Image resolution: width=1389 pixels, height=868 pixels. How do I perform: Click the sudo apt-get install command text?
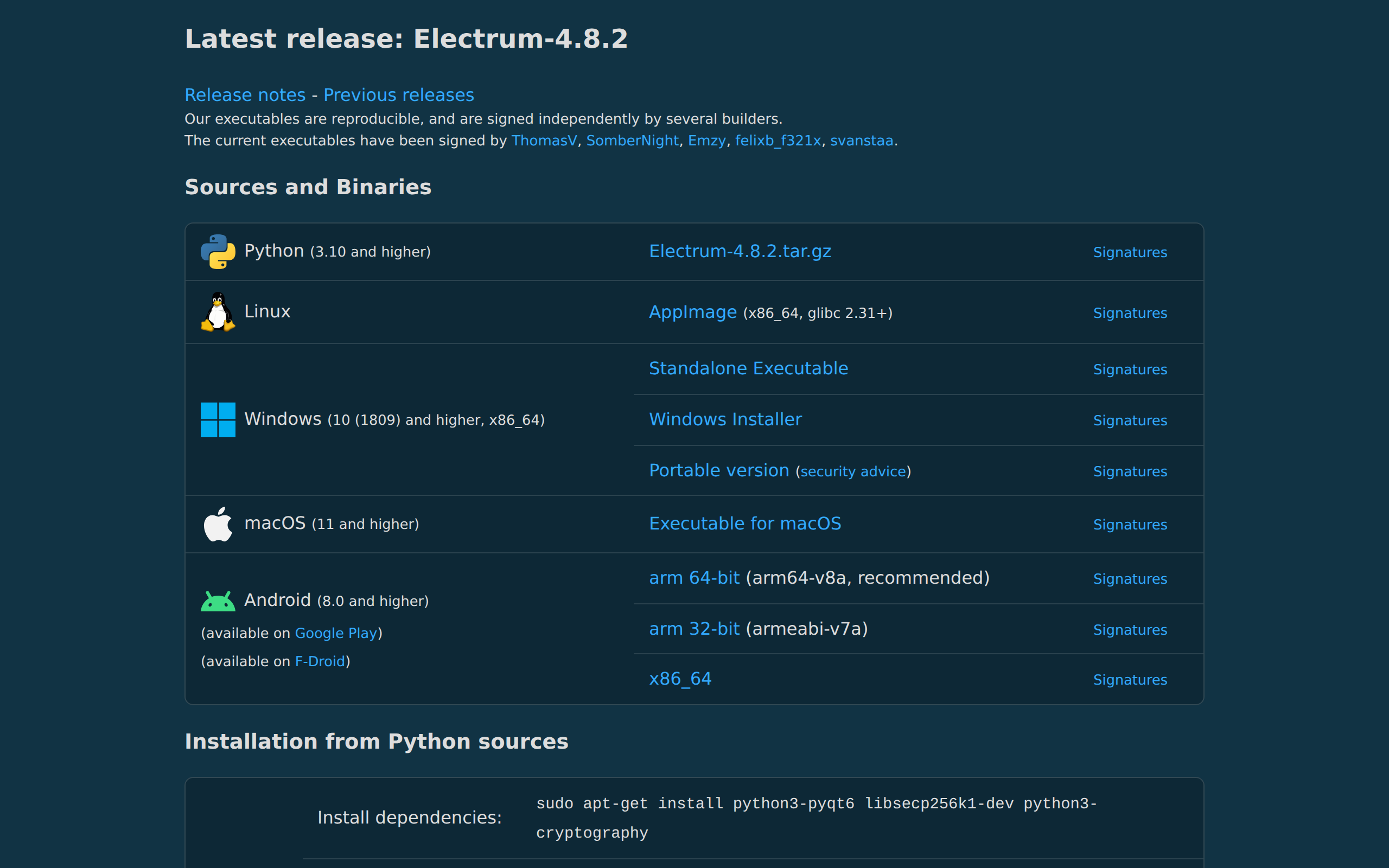(x=816, y=818)
